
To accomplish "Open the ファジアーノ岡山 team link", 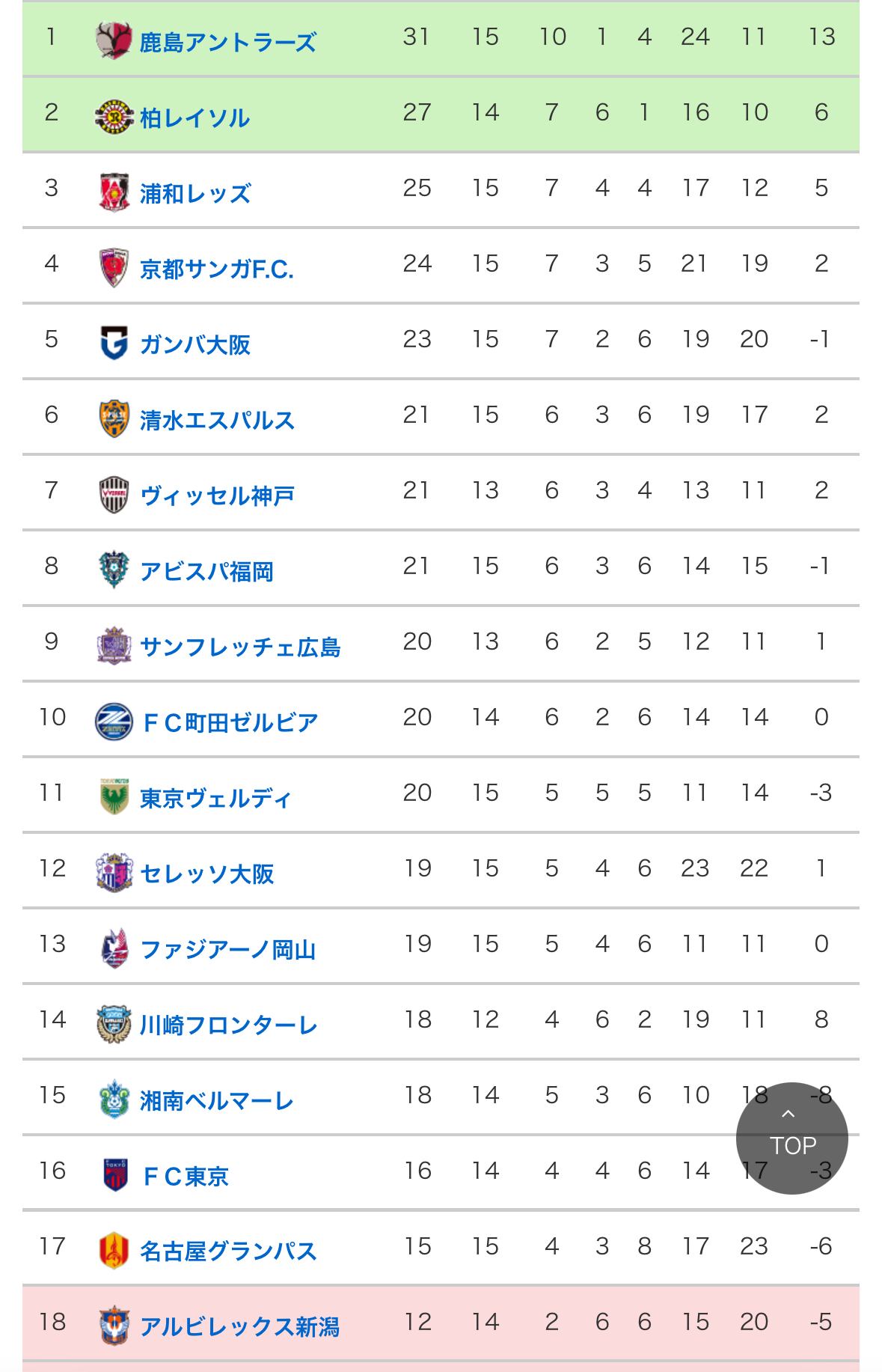I will pos(228,949).
